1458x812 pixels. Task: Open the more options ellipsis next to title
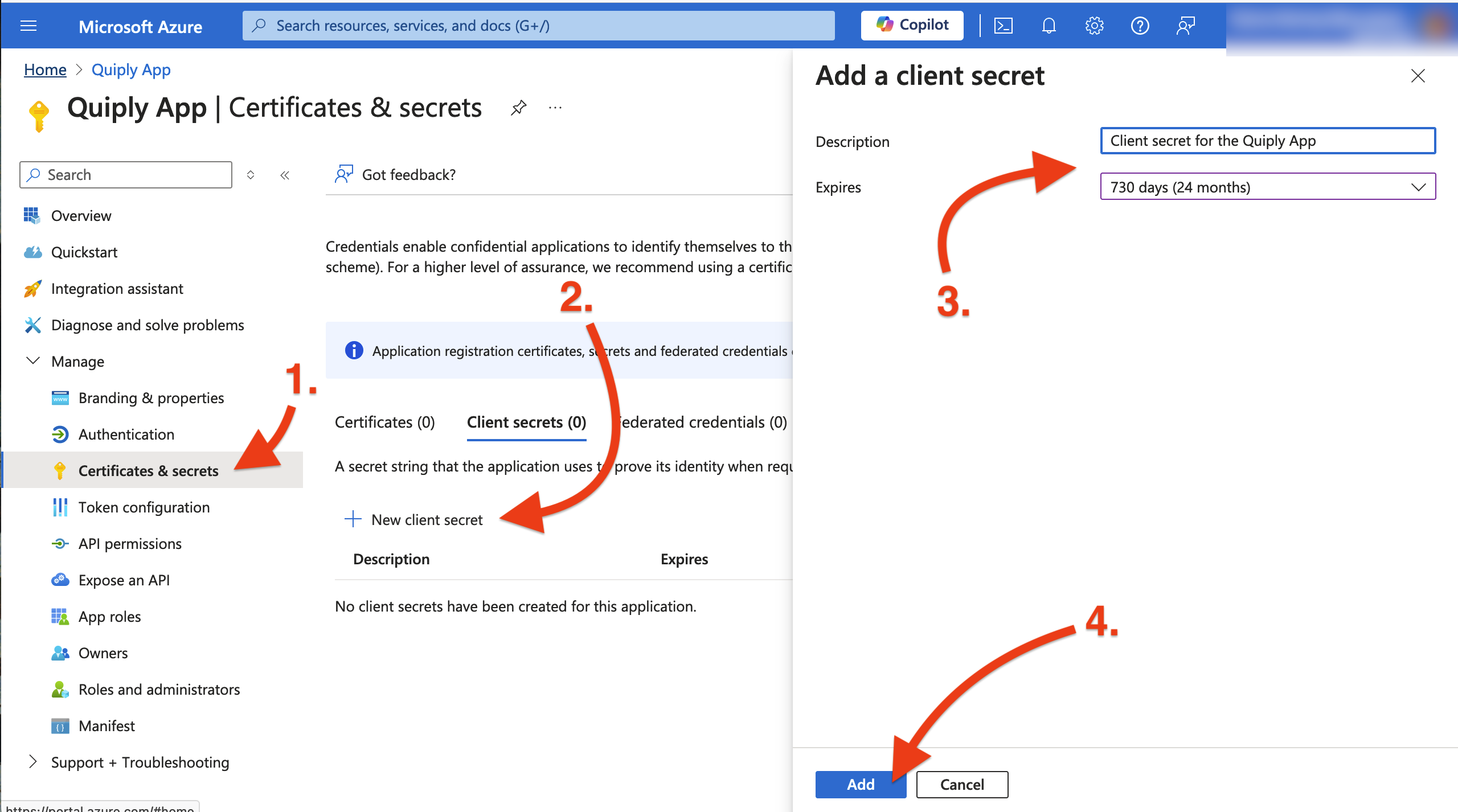pyautogui.click(x=555, y=108)
